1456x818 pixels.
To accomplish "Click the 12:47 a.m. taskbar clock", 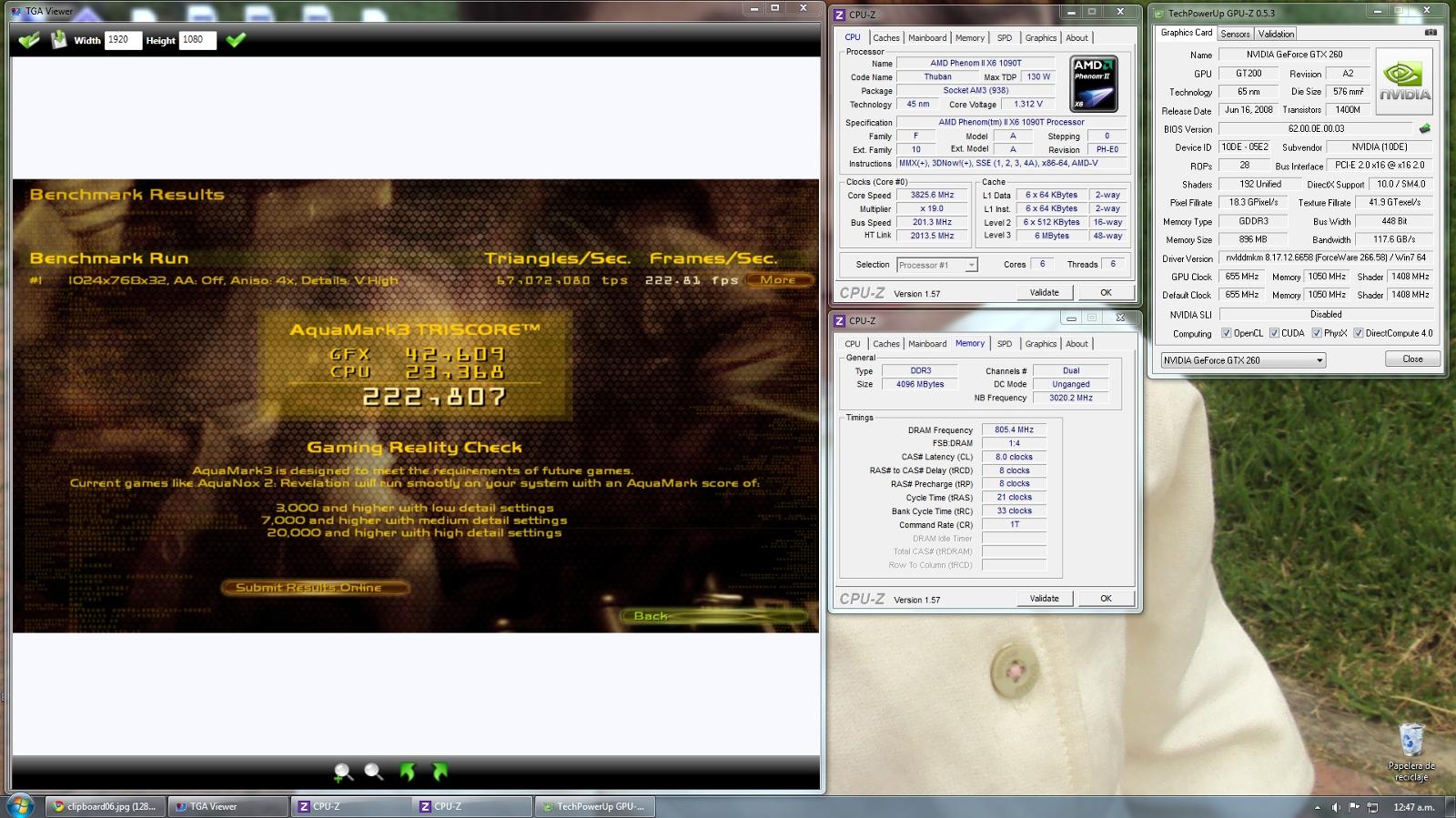I will click(1413, 807).
